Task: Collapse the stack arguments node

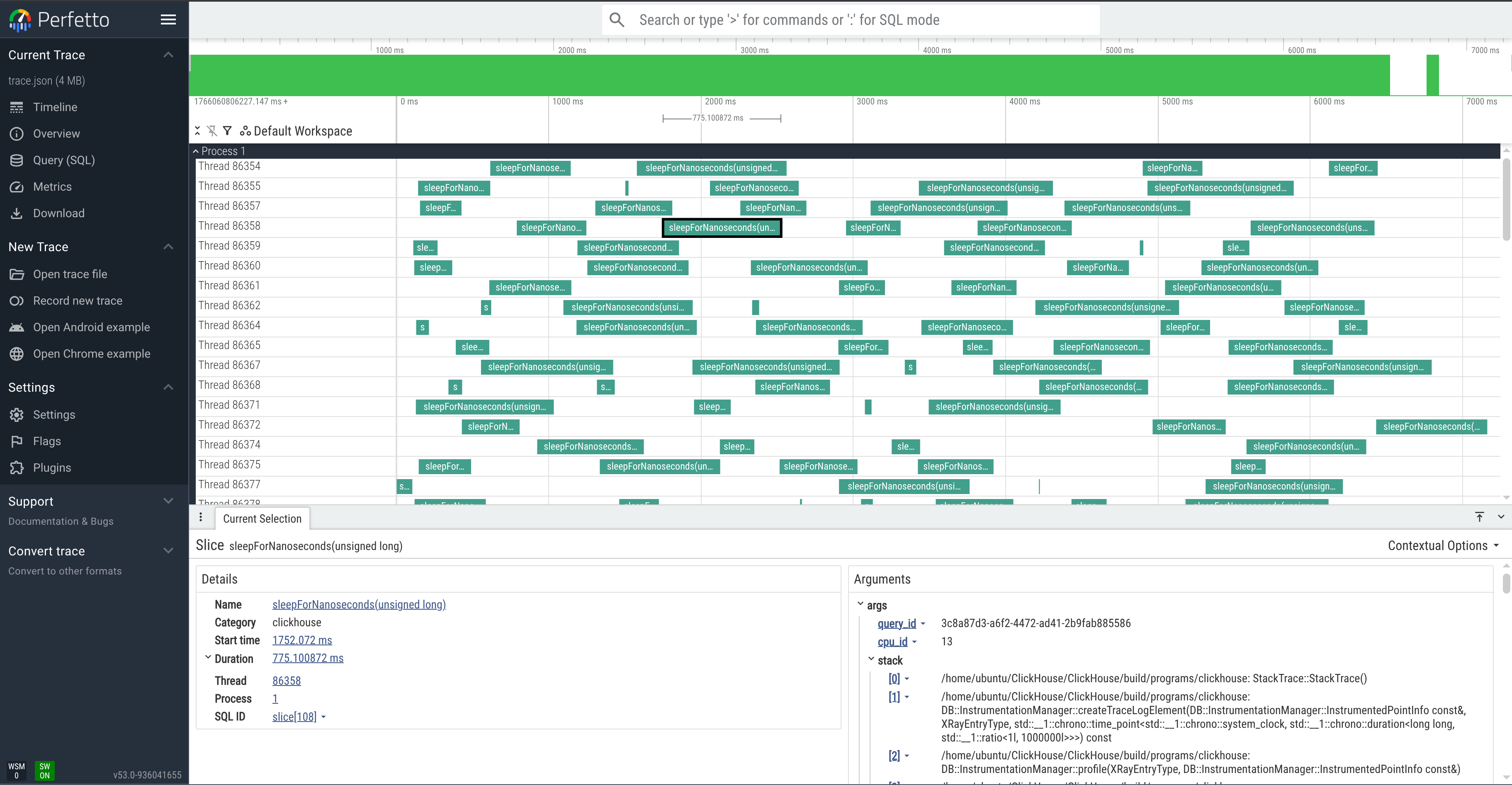Action: (x=872, y=660)
